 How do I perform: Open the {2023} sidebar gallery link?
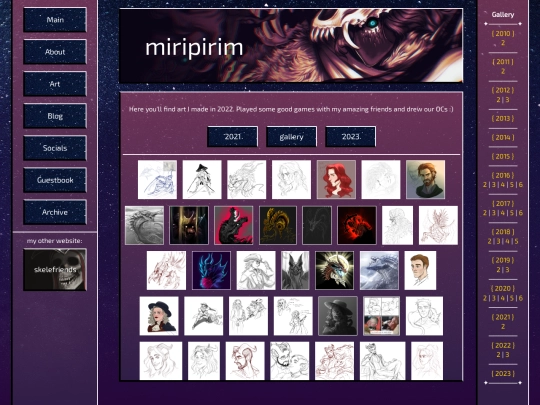click(x=503, y=373)
